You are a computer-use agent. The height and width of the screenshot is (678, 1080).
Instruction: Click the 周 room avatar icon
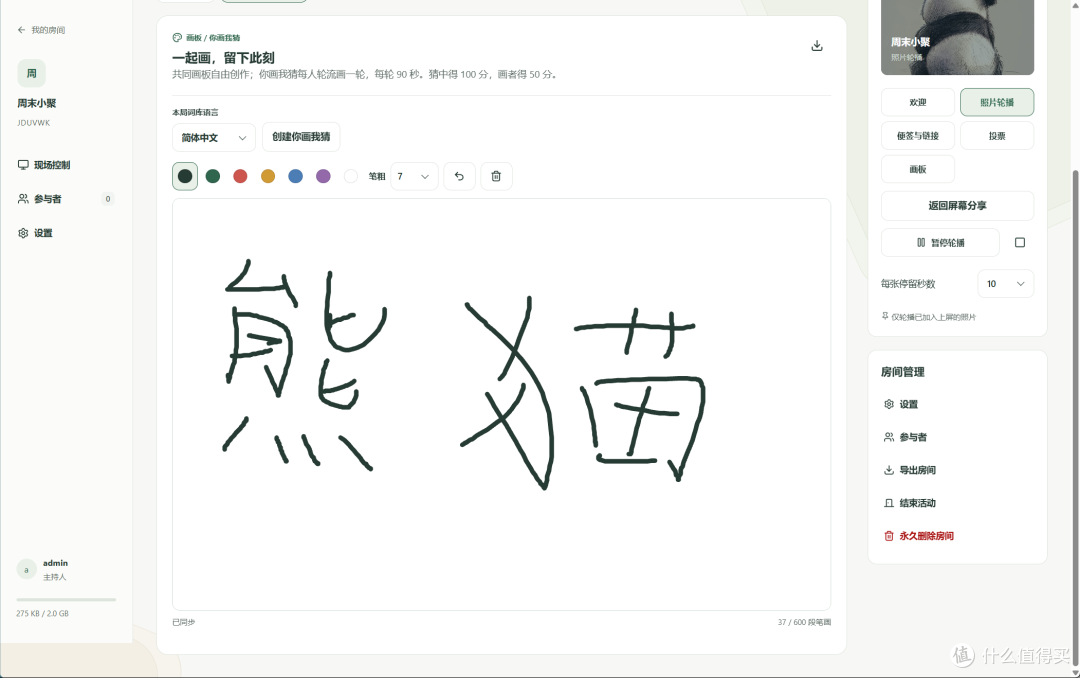click(31, 73)
